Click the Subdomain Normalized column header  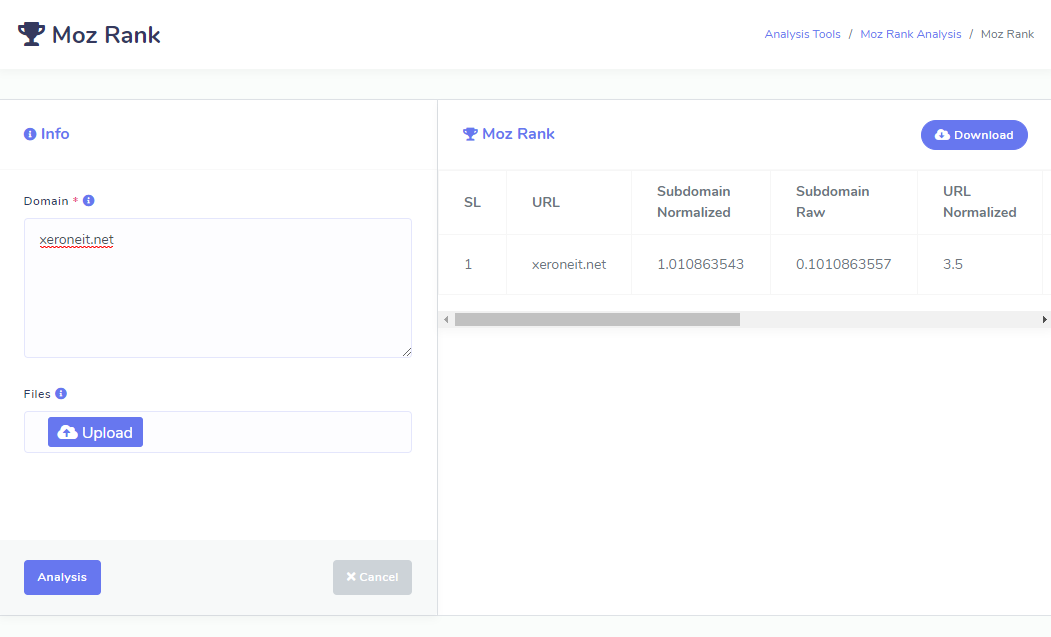(x=693, y=202)
